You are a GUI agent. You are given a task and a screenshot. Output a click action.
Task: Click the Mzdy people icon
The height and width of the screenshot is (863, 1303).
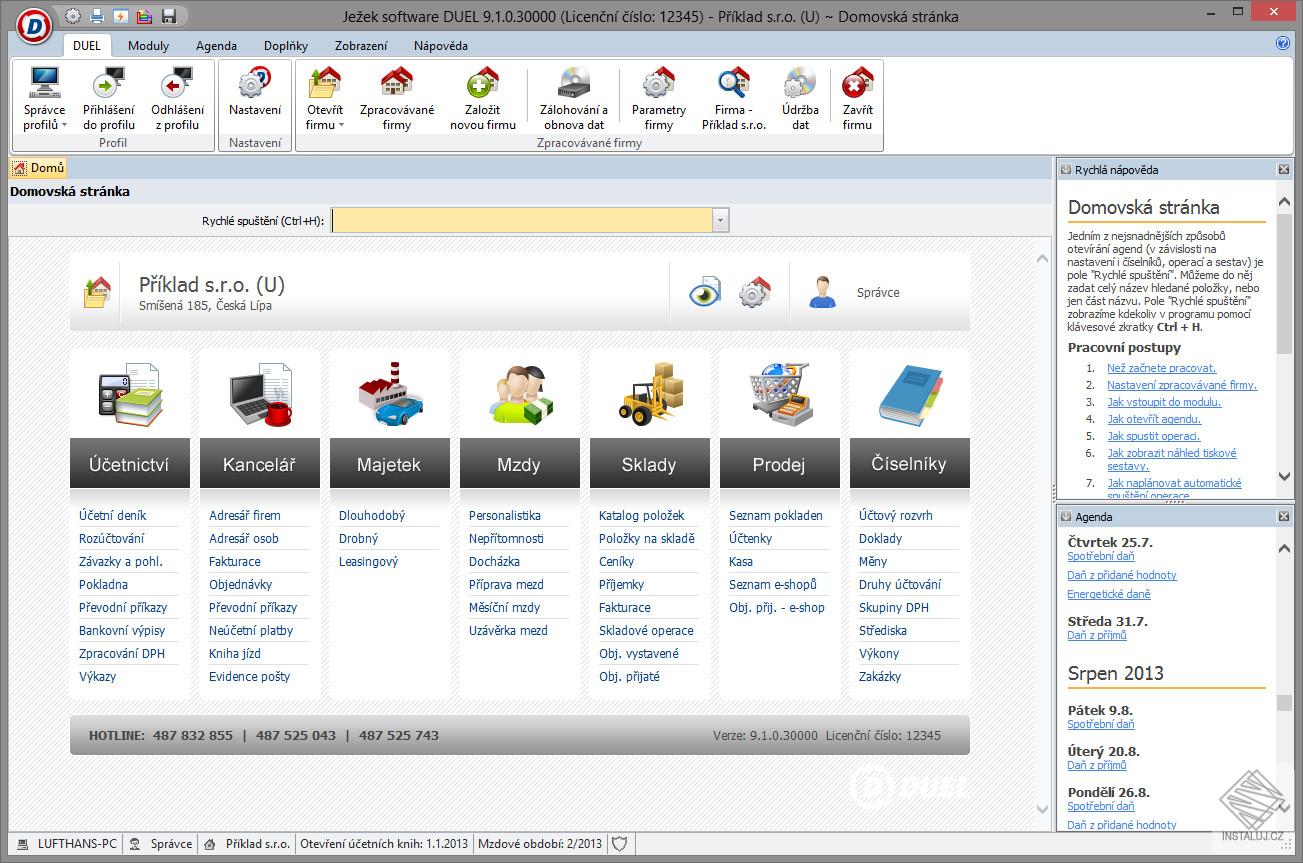pyautogui.click(x=520, y=395)
